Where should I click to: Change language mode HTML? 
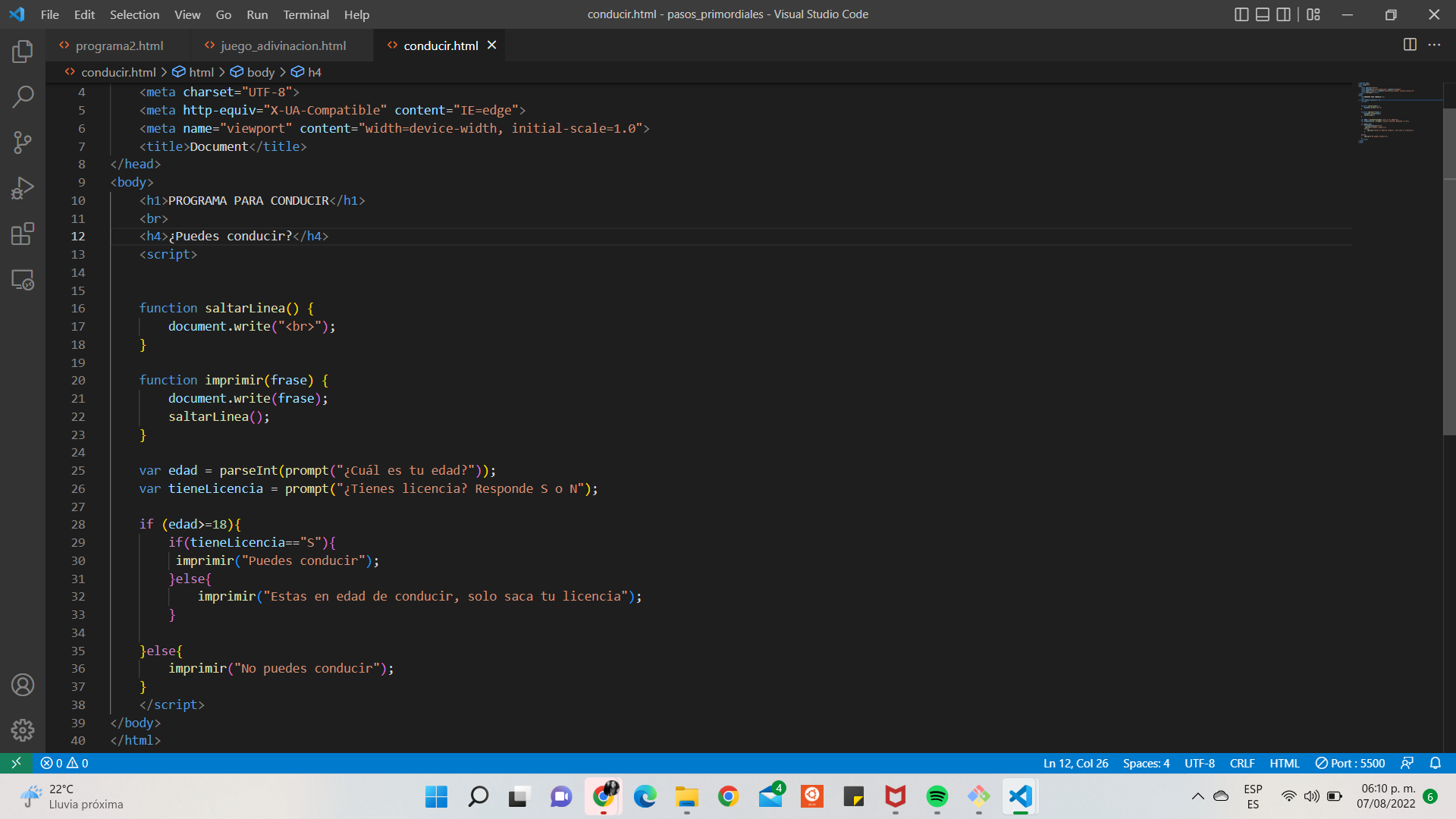tap(1285, 763)
